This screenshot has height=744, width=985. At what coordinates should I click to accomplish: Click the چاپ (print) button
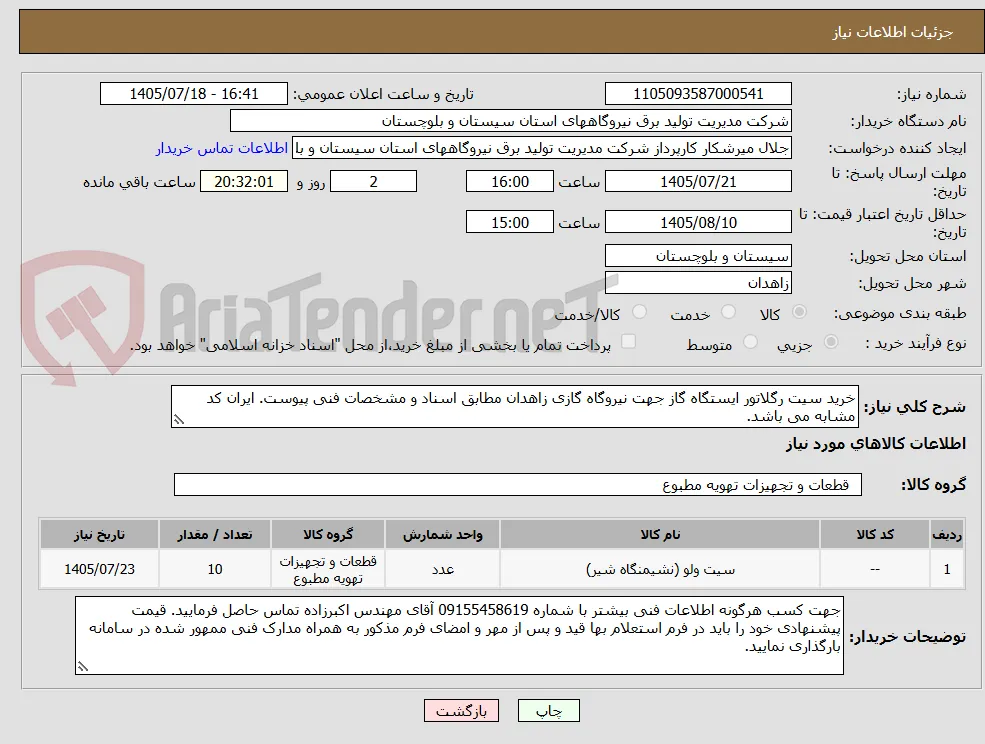548,711
